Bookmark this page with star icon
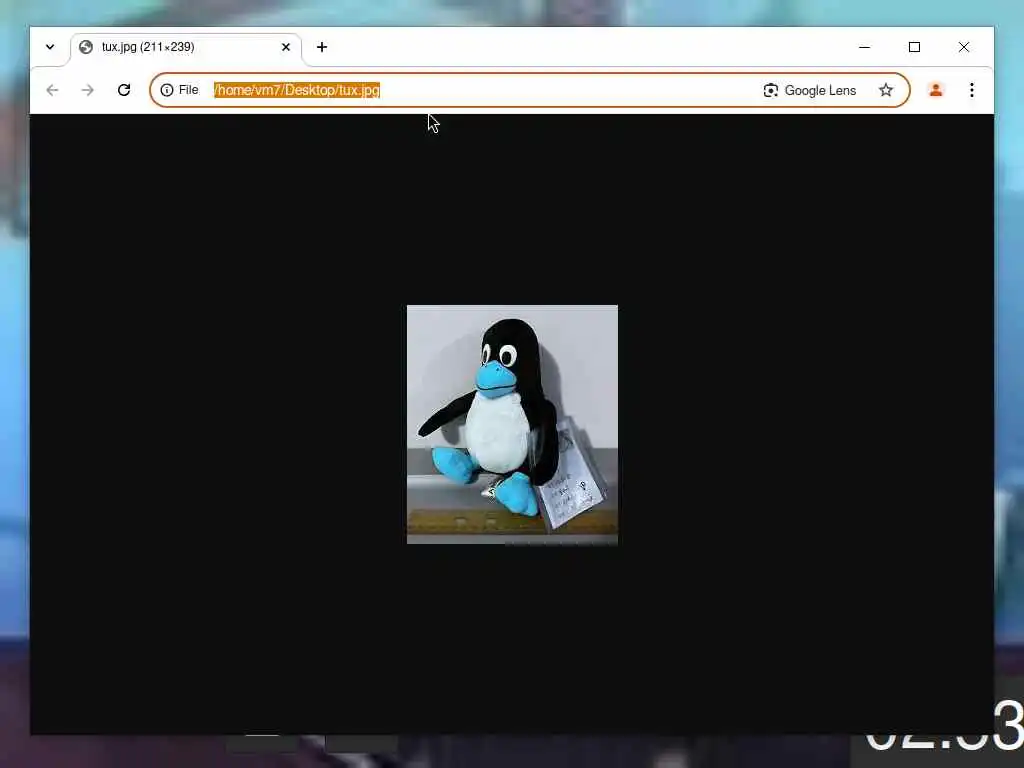This screenshot has width=1024, height=768. coord(886,90)
